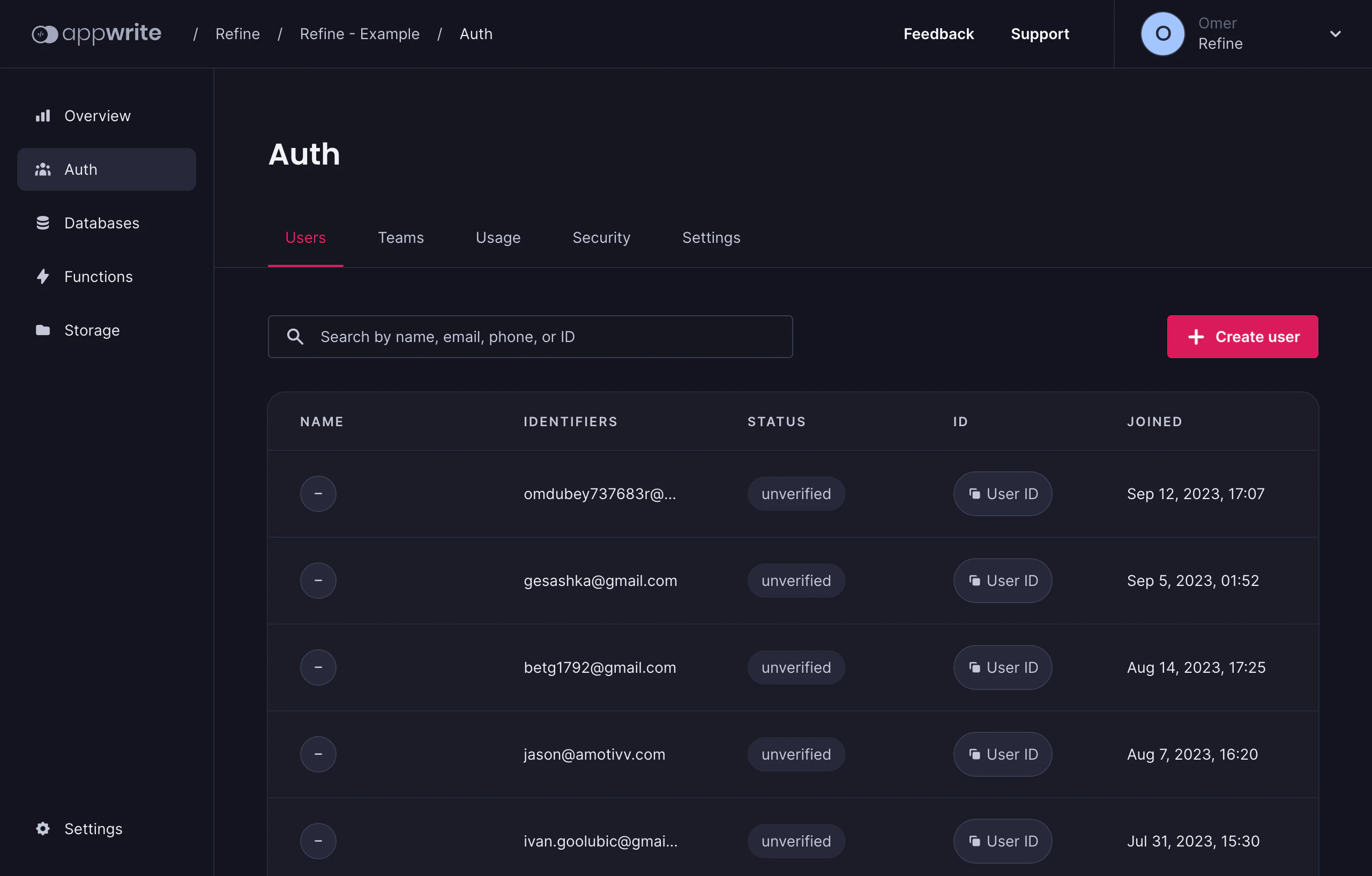Switch to the Teams tab
Viewport: 1372px width, 876px height.
(x=400, y=237)
